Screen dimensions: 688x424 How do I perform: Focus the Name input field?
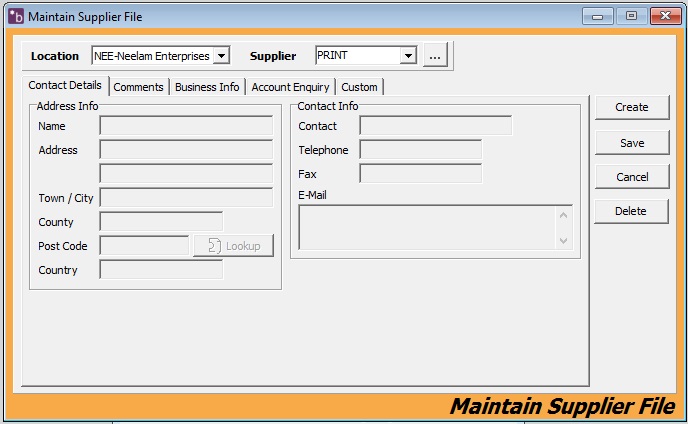[186, 126]
